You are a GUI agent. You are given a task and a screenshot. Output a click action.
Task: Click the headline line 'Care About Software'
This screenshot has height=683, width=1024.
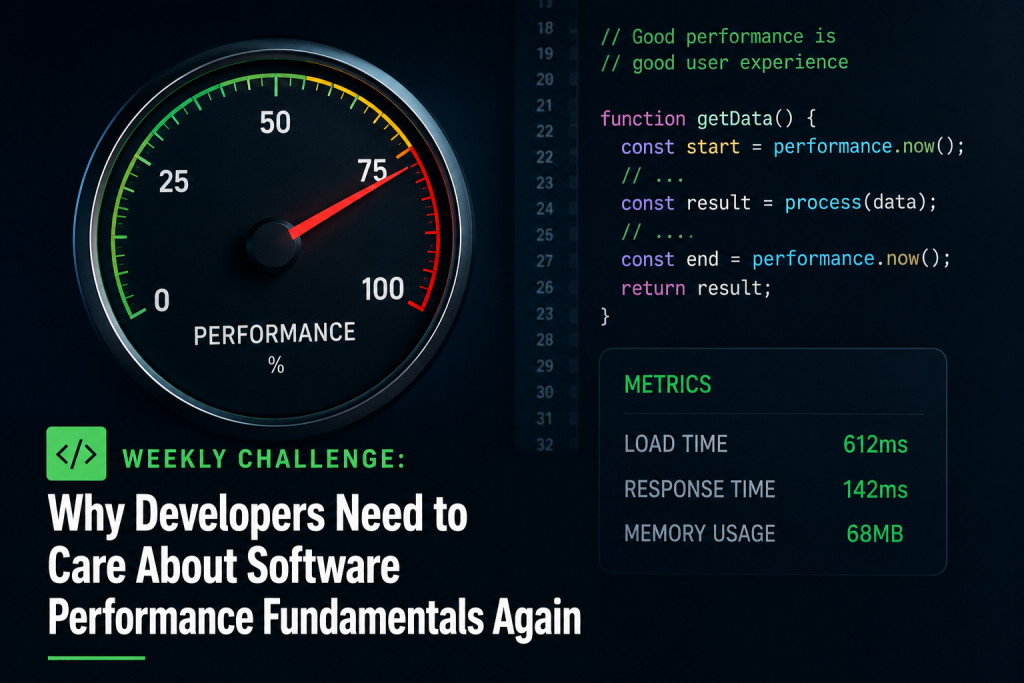pyautogui.click(x=224, y=565)
